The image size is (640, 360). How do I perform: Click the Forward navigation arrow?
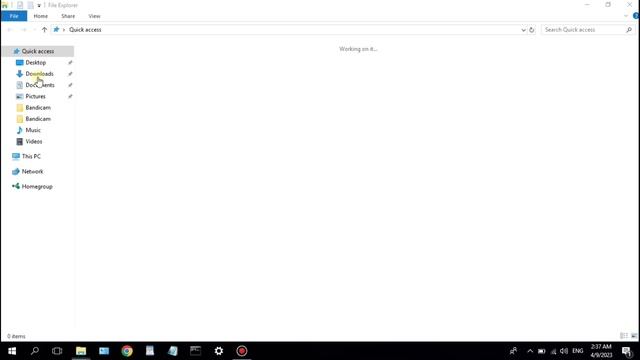coord(24,30)
